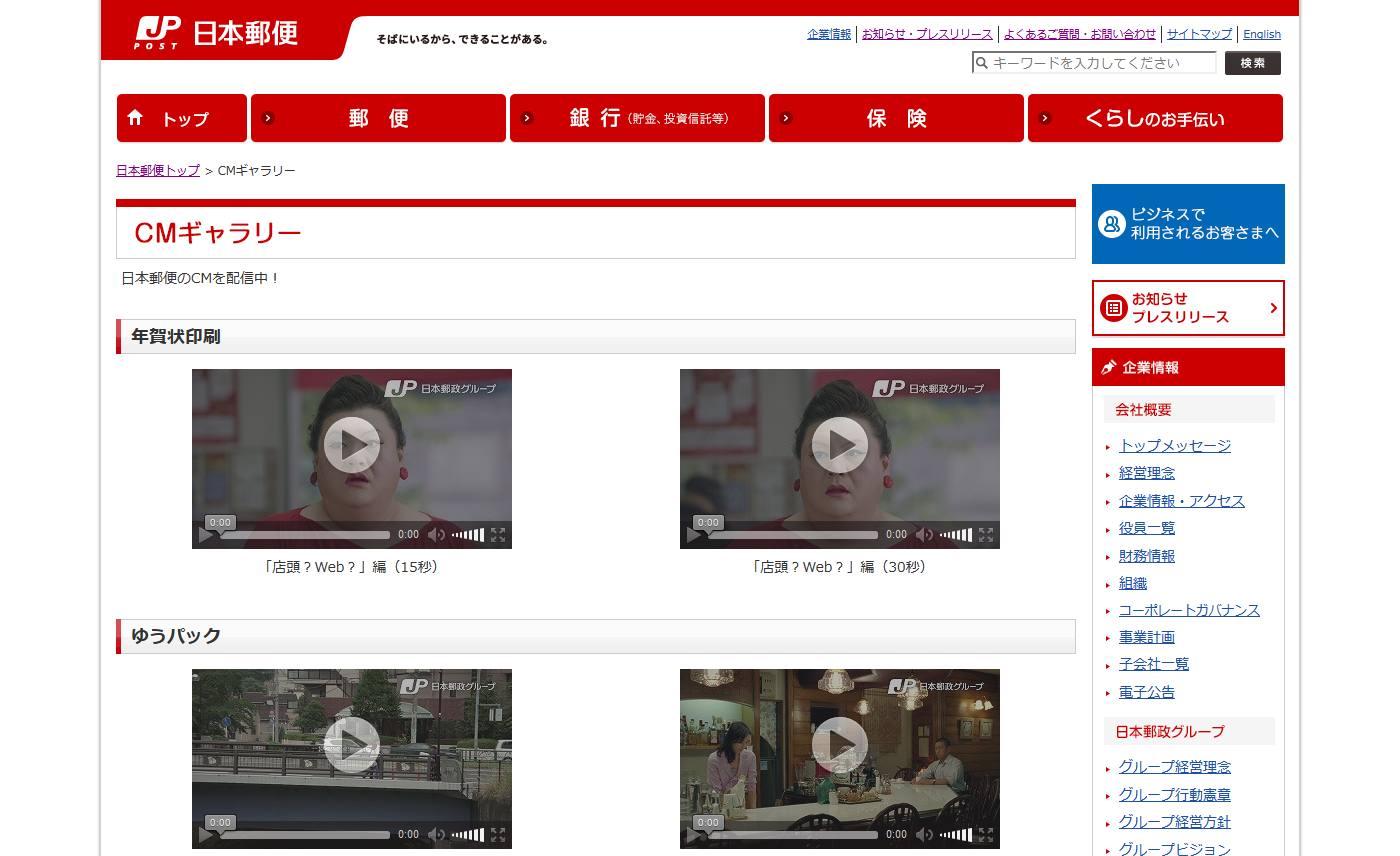Viewport: 1400px width, 856px height.
Task: Click small play control on right ゆうパック video
Action: [x=694, y=835]
